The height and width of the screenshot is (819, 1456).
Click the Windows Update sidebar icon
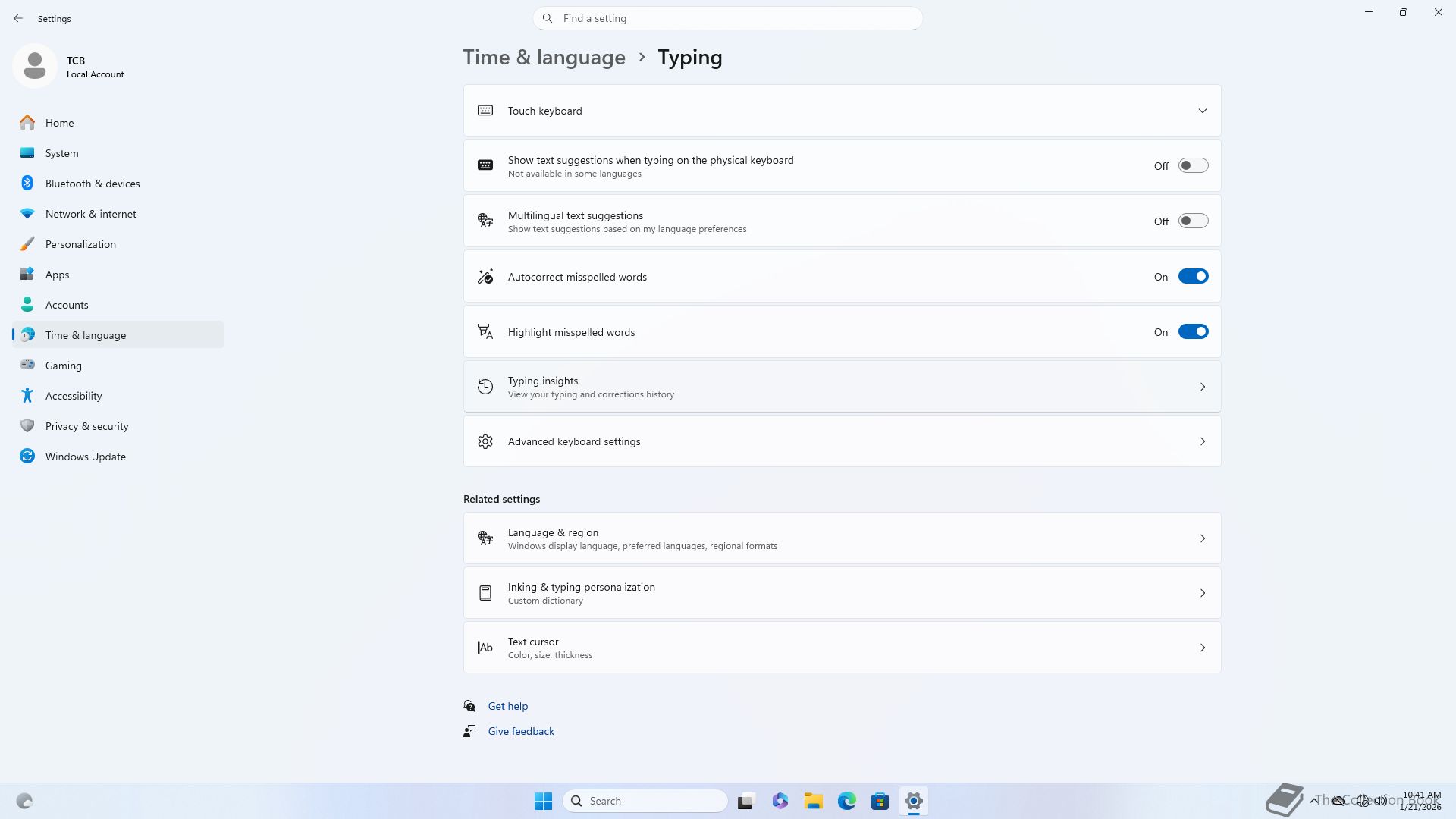click(x=27, y=457)
